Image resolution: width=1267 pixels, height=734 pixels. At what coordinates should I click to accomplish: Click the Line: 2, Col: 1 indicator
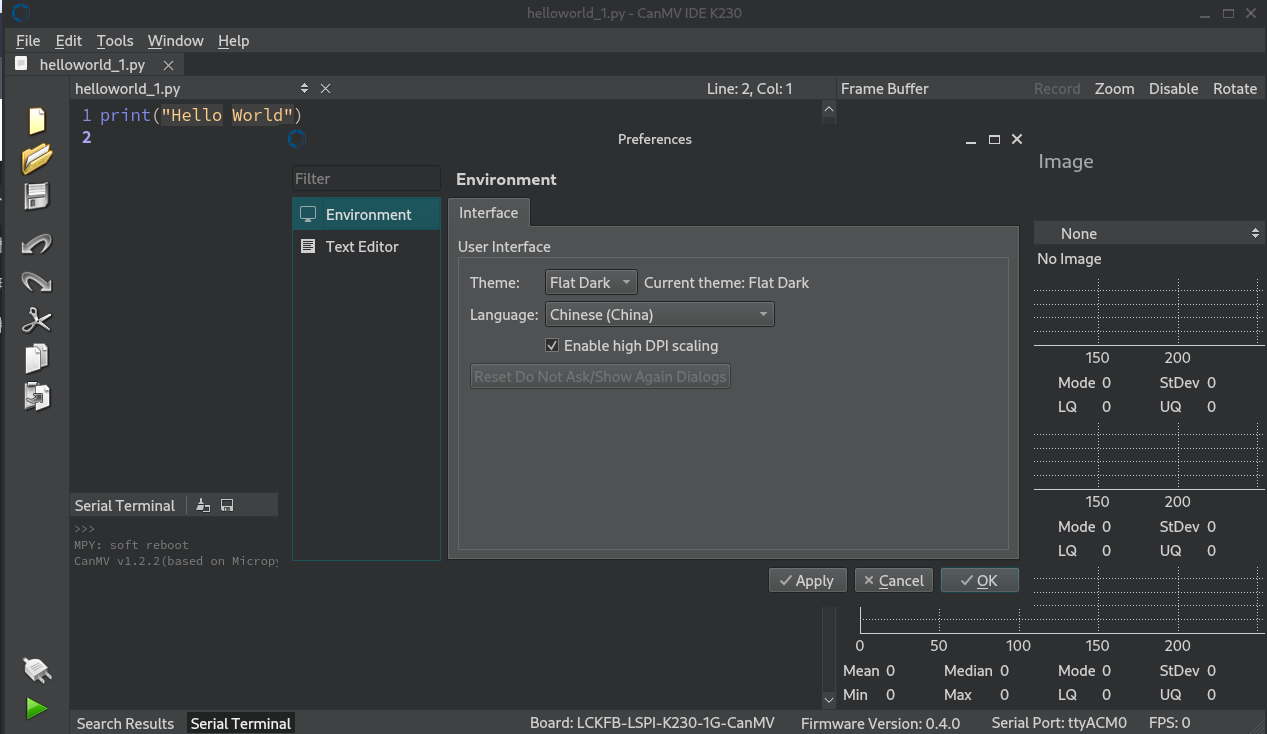coord(749,89)
